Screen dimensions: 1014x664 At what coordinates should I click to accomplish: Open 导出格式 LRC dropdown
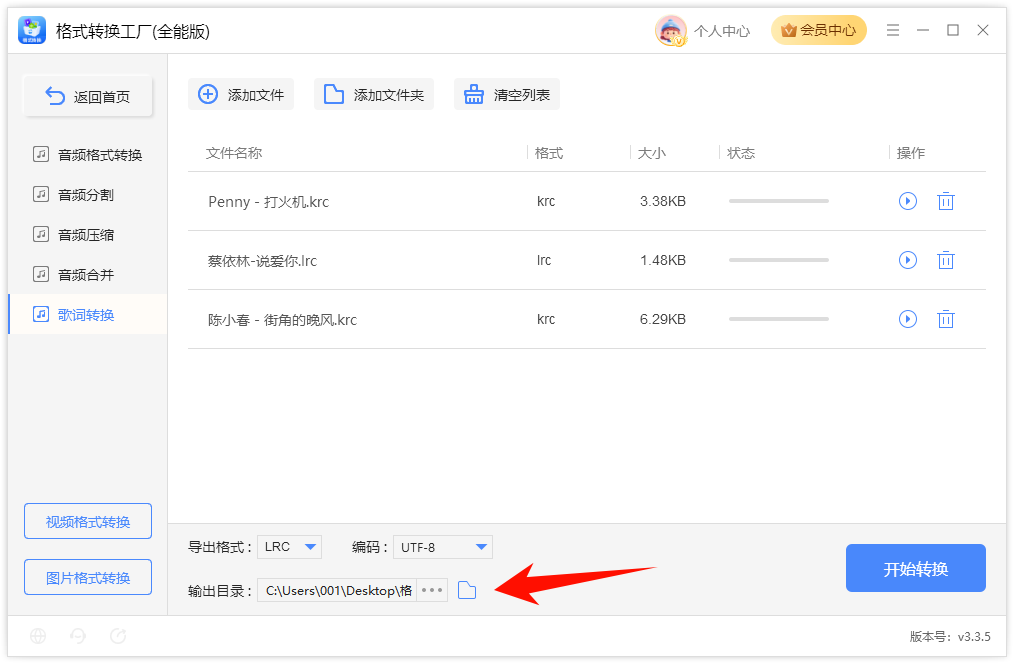(x=289, y=547)
